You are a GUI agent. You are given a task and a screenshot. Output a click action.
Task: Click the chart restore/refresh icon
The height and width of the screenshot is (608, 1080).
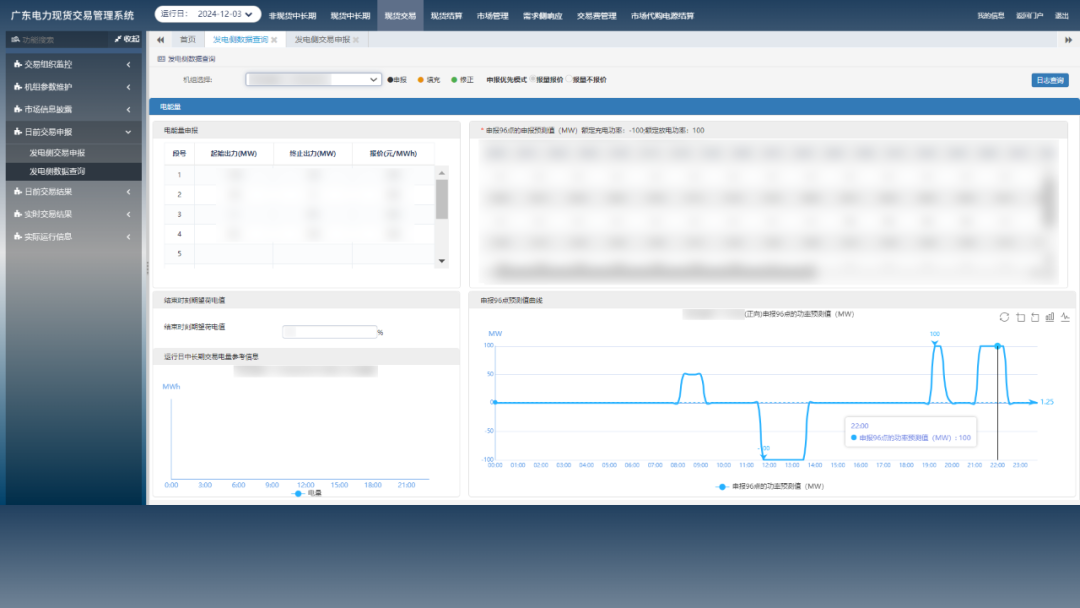coord(1004,317)
